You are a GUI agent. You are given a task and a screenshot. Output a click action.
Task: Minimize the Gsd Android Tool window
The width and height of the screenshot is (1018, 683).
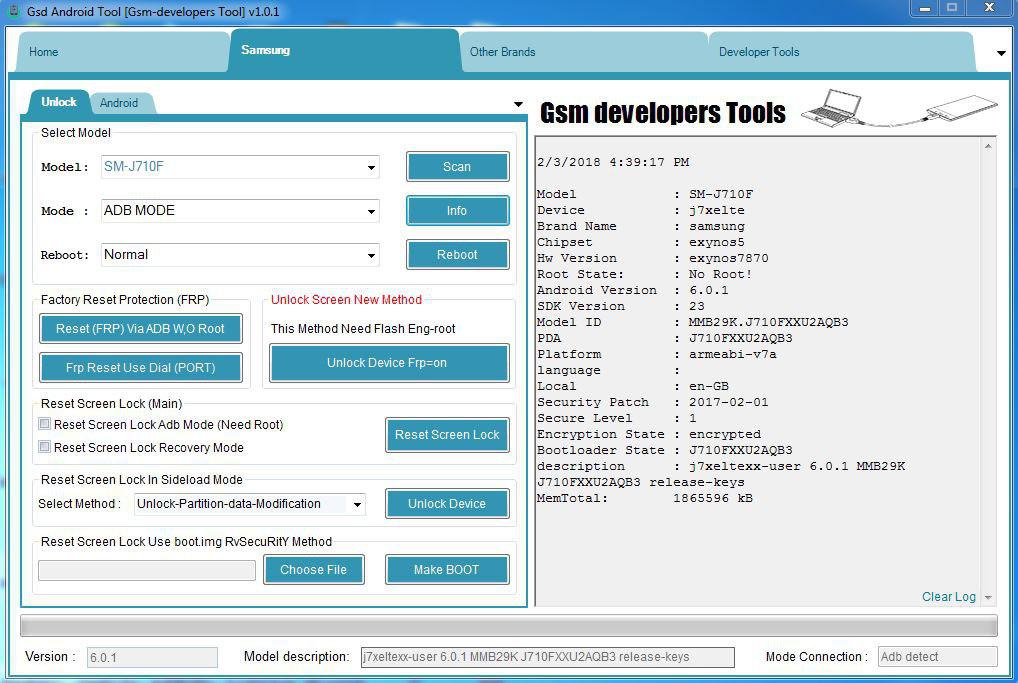tap(925, 8)
